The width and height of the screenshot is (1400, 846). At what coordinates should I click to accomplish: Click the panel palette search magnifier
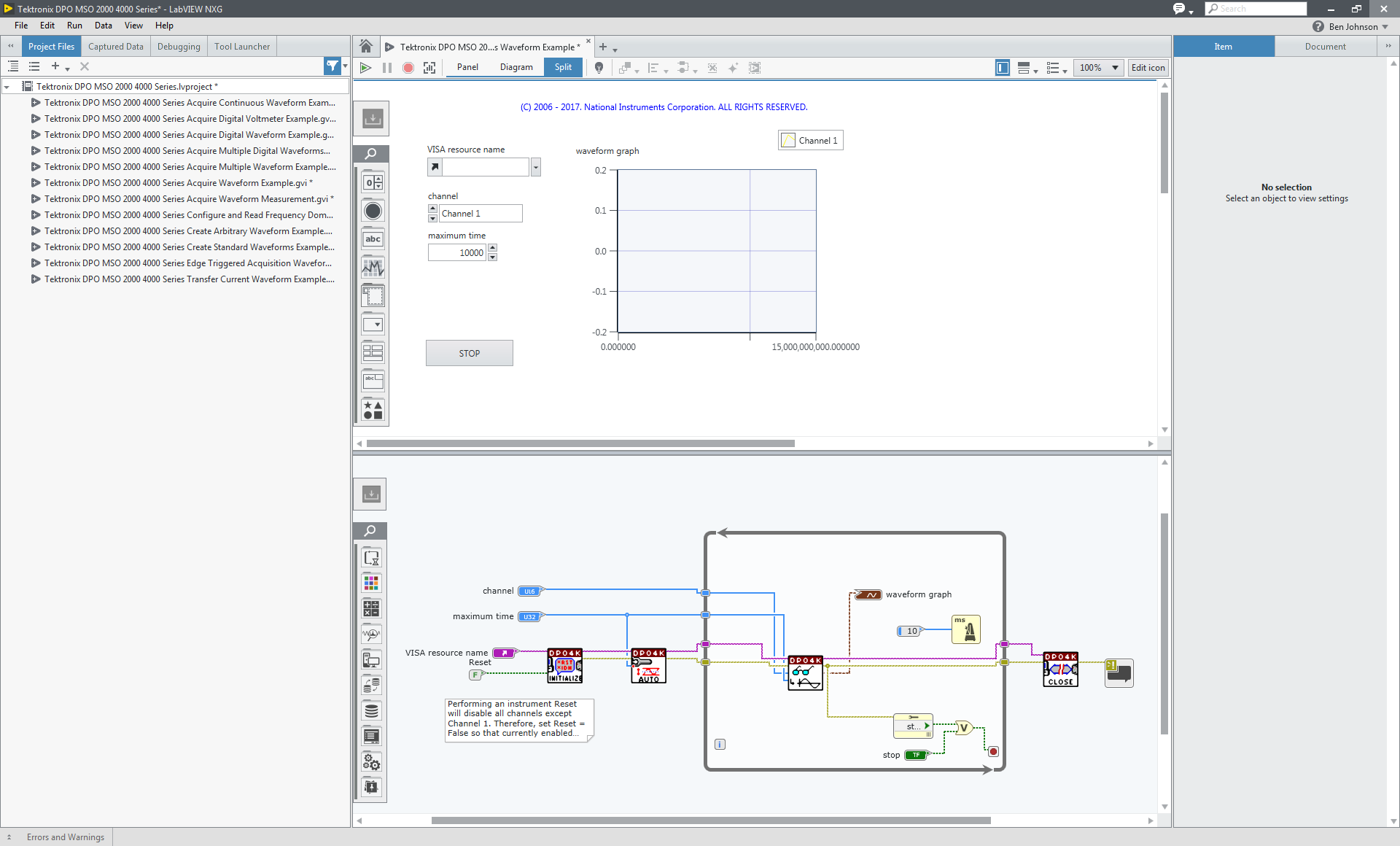(x=371, y=153)
